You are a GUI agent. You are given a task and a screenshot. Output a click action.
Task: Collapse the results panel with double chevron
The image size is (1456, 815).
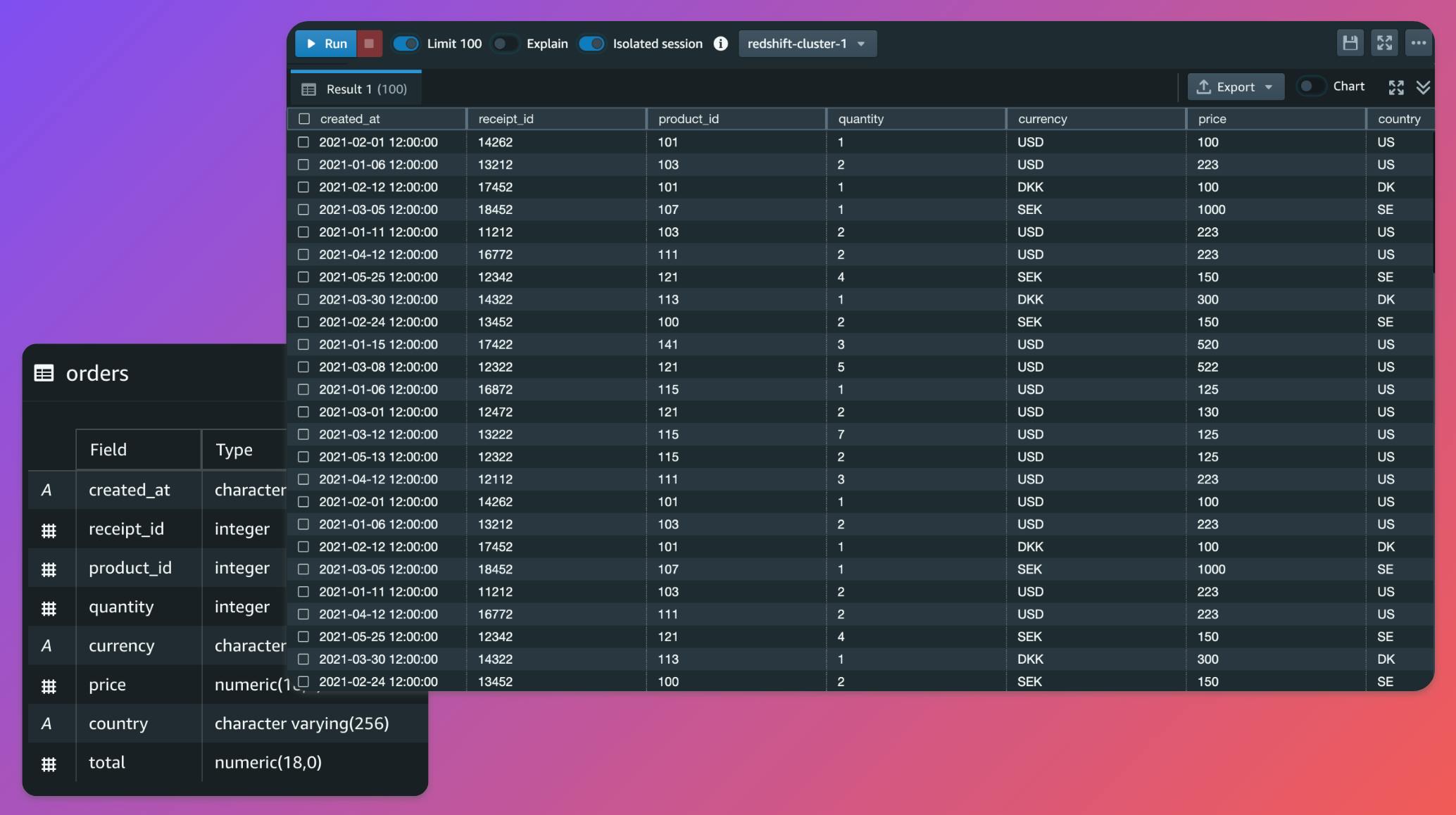click(1424, 87)
